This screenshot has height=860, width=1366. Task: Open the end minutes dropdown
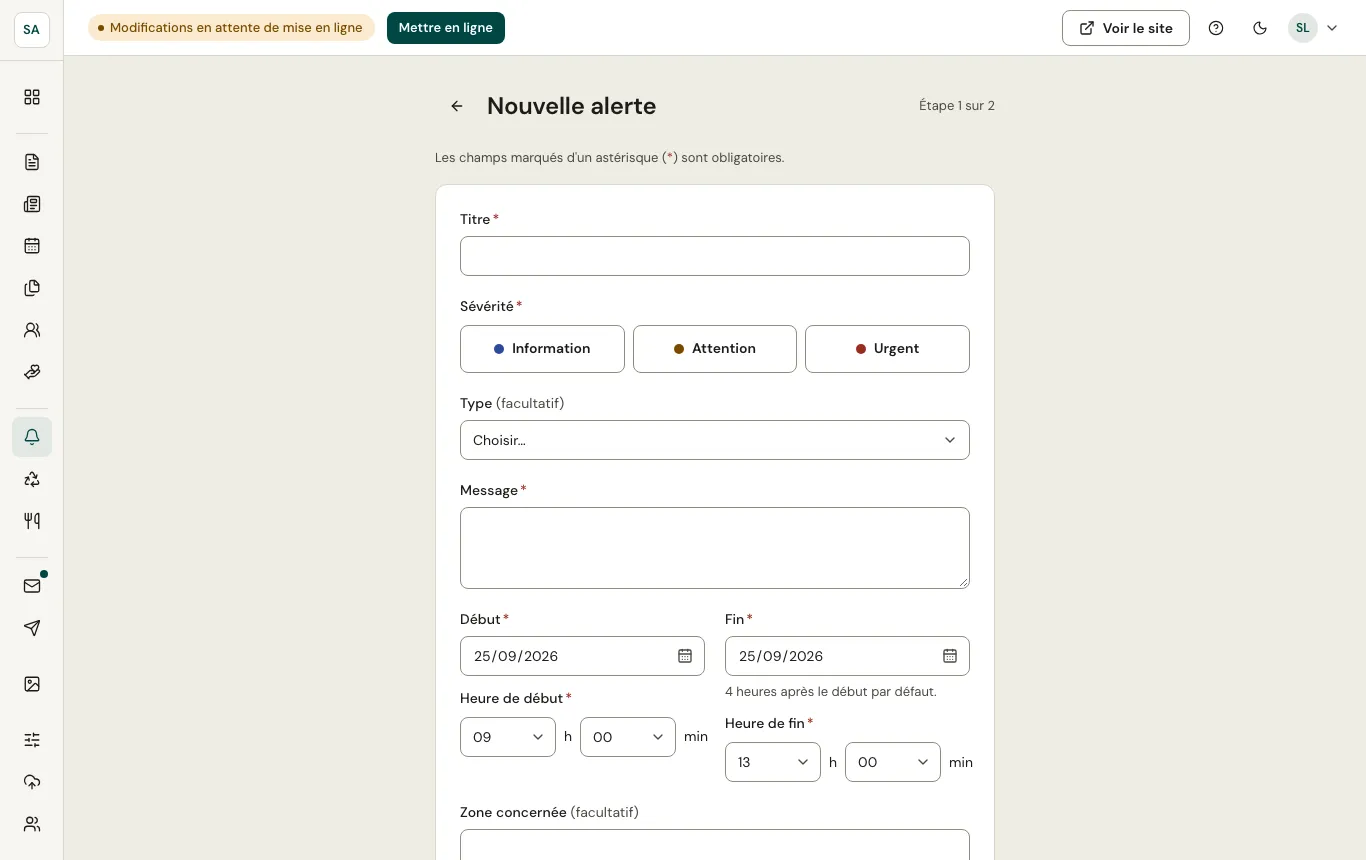893,762
